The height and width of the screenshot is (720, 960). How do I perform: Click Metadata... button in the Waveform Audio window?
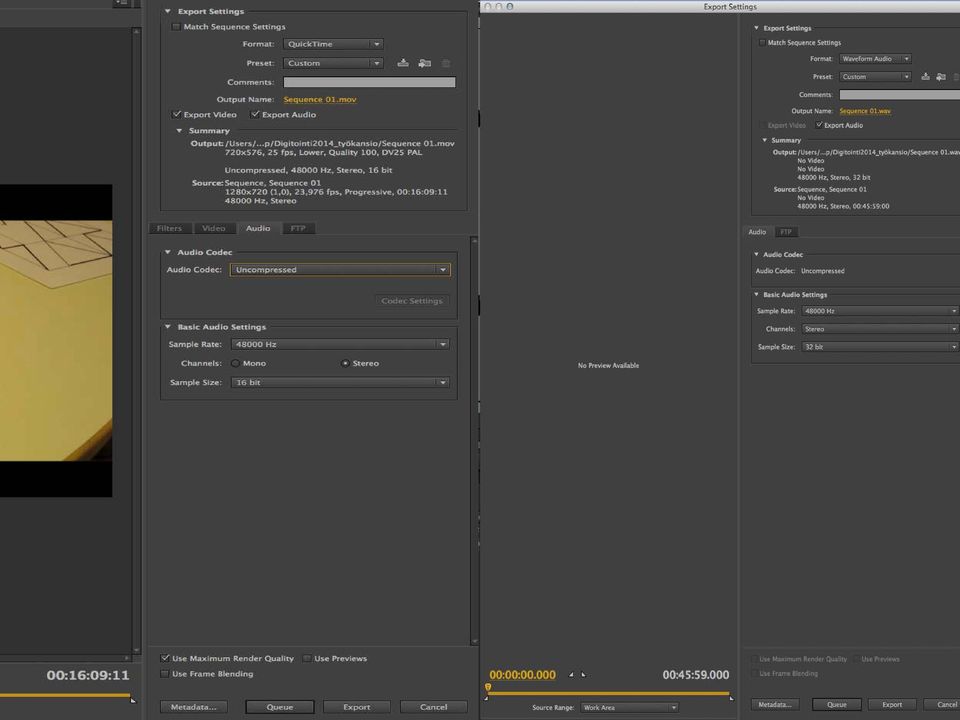click(775, 705)
